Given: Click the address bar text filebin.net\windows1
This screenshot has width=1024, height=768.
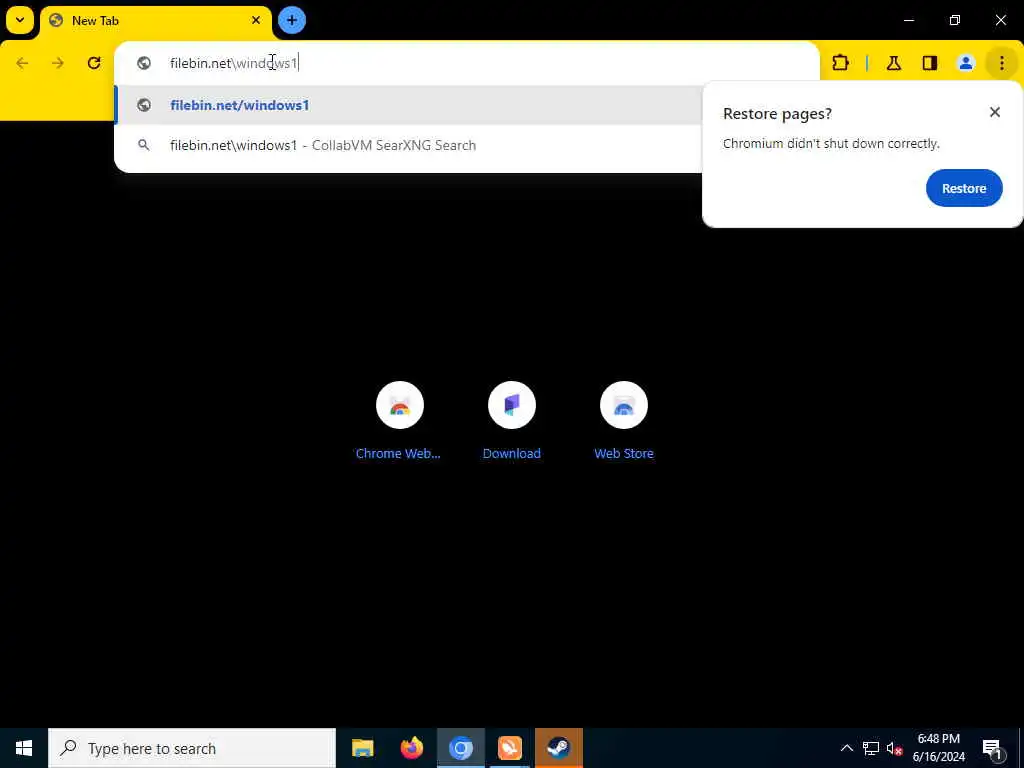Looking at the screenshot, I should [233, 63].
